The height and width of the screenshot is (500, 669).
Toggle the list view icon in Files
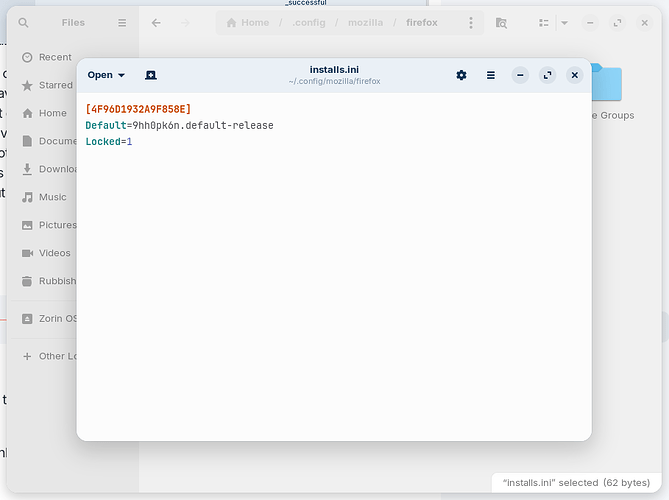(544, 23)
